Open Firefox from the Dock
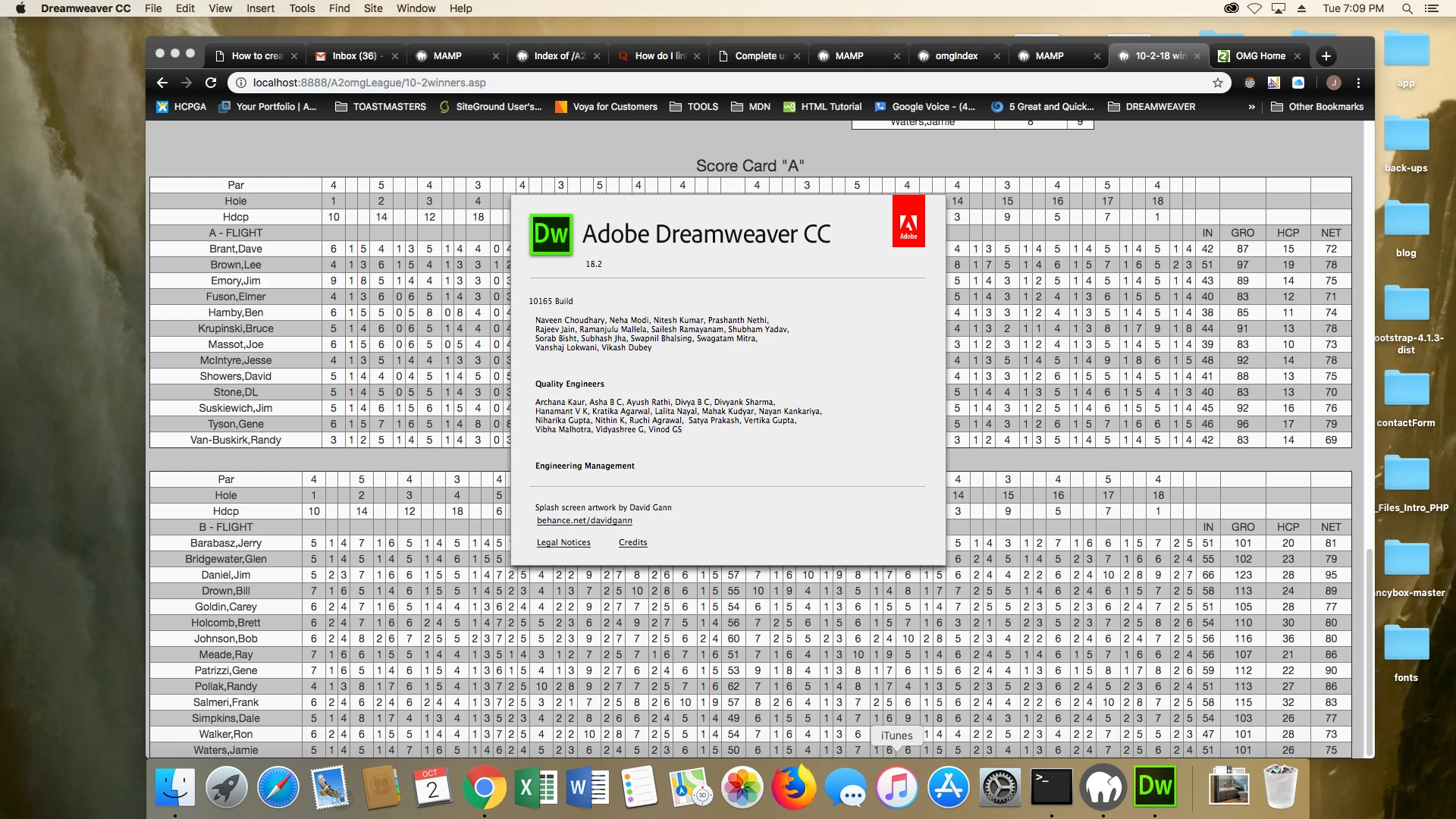Screen dimensions: 1456x819 coord(793,787)
